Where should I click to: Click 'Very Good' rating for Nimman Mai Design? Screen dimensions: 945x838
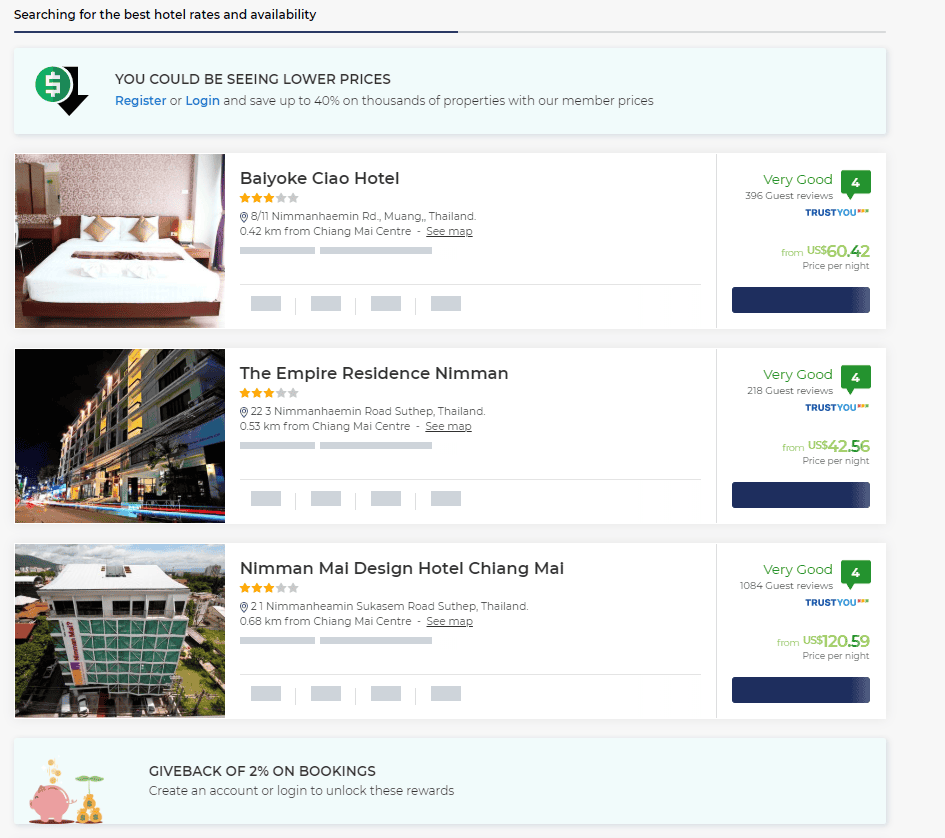(797, 570)
